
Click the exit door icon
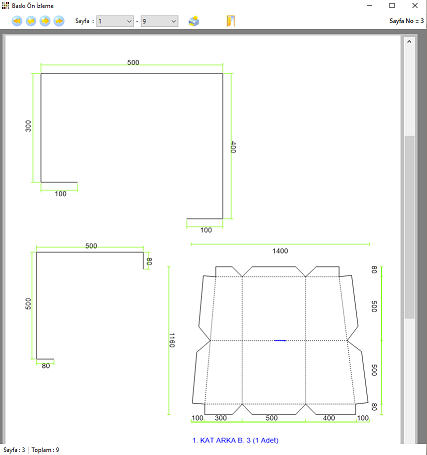click(x=231, y=21)
